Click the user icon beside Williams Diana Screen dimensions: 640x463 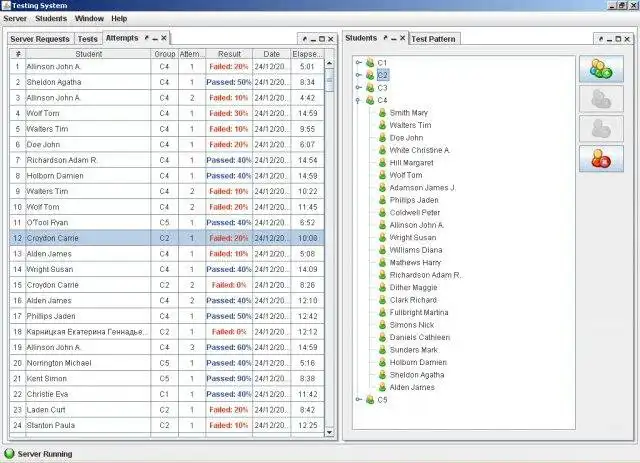tap(382, 250)
